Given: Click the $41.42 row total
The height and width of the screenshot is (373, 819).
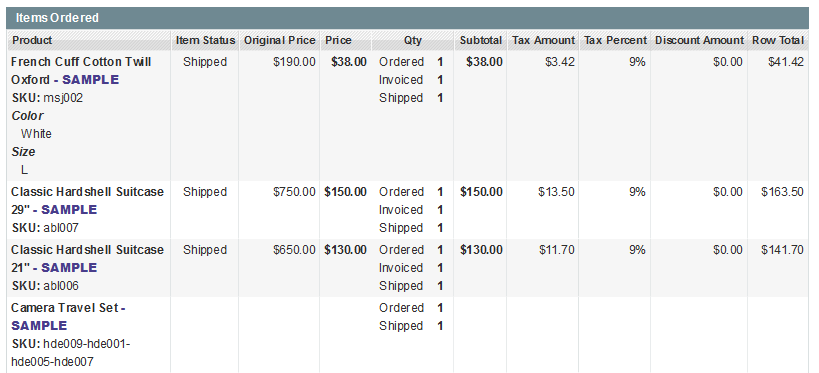Looking at the screenshot, I should coord(786,62).
